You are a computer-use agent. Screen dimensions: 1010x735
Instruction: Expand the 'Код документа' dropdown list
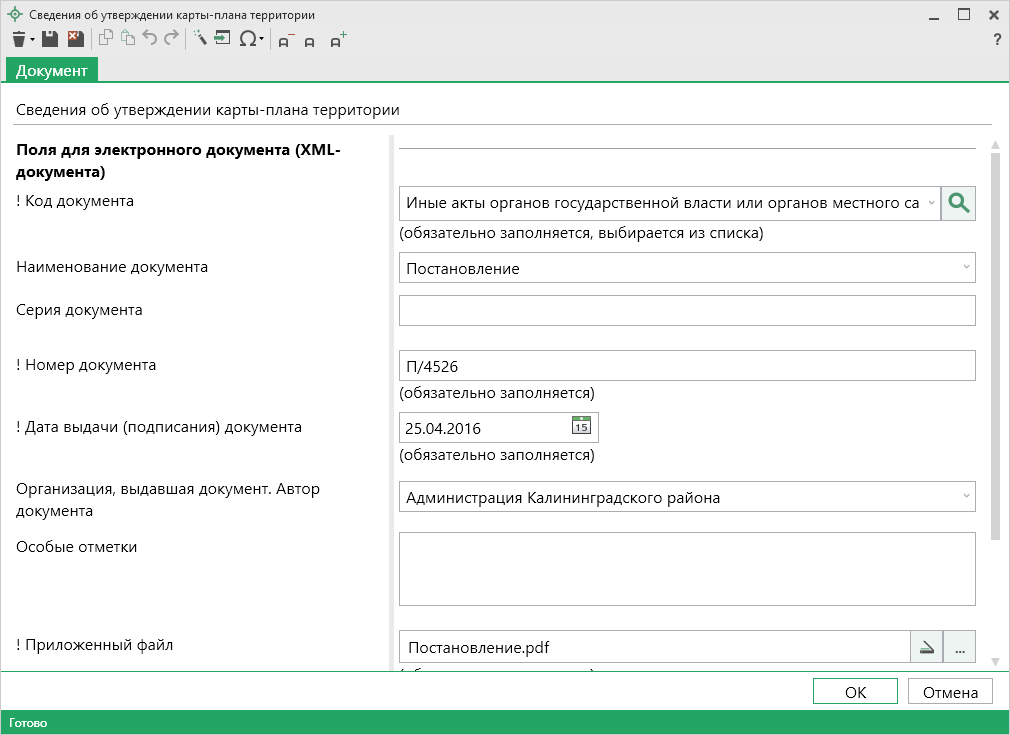931,203
